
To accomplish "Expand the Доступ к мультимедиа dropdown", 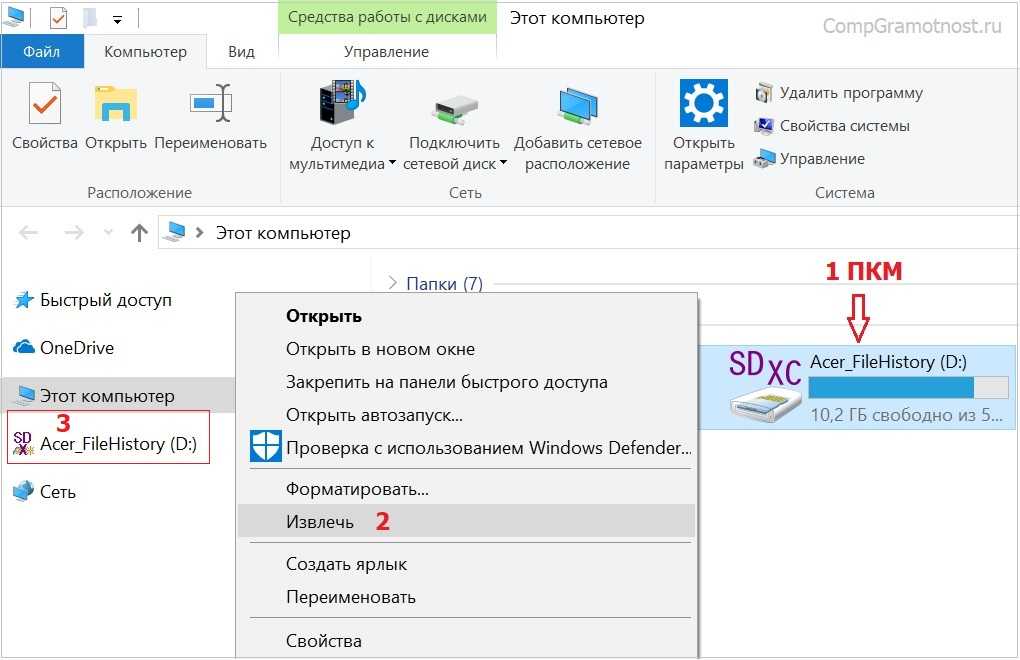I will pos(392,164).
